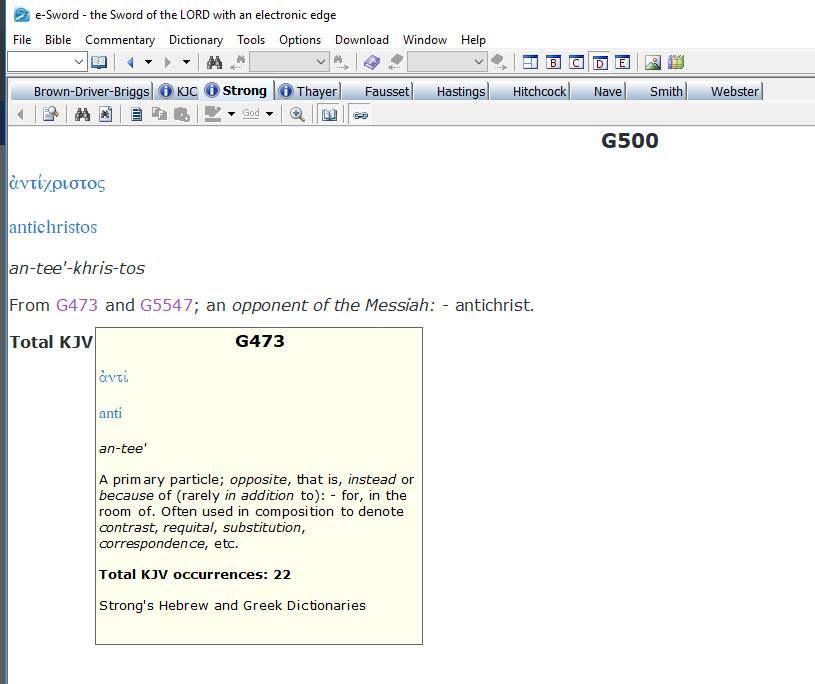
Task: Open the Window menu
Action: [x=425, y=40]
